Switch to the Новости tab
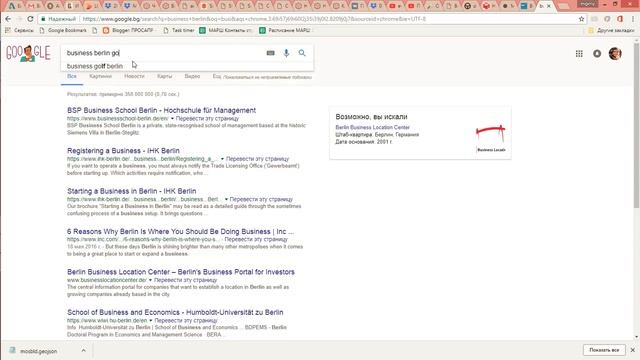 (134, 76)
